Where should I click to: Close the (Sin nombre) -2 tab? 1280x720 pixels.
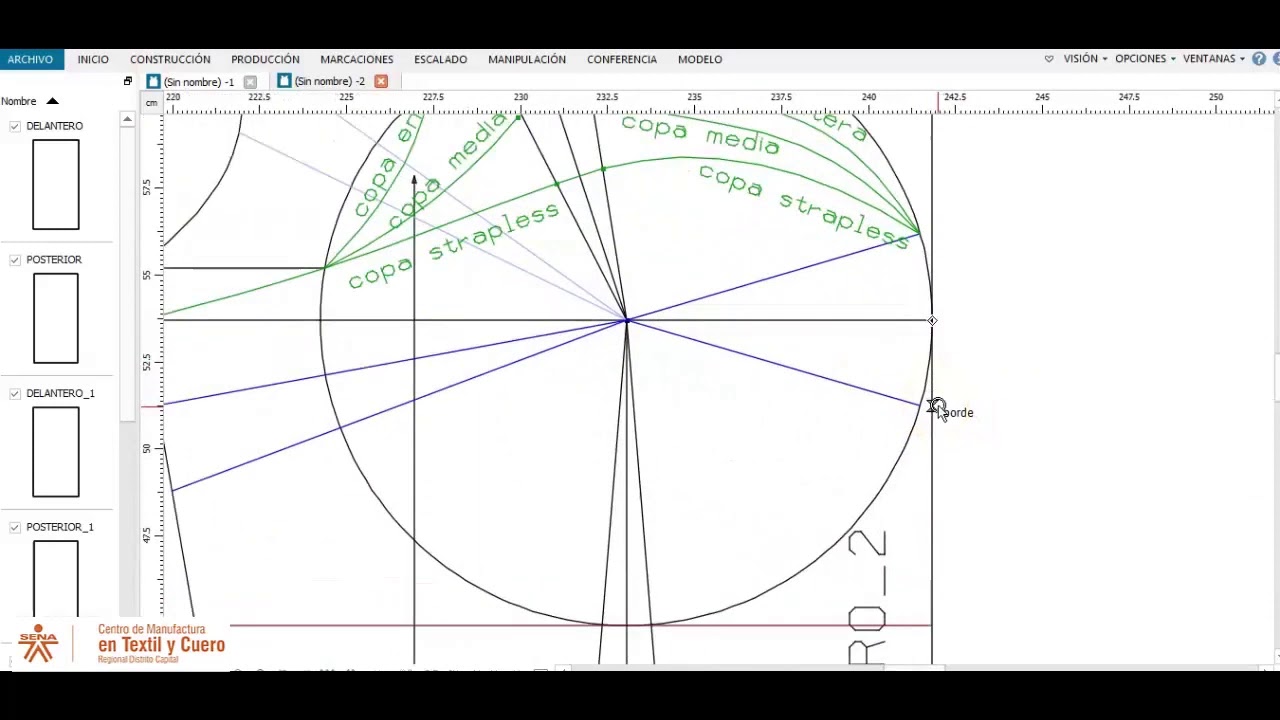coord(381,81)
